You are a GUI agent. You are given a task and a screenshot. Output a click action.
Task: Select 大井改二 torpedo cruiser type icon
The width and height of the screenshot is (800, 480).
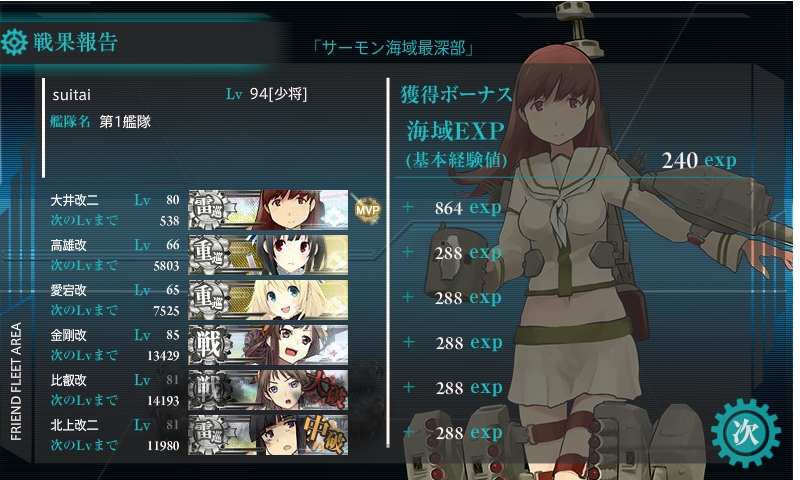pos(209,210)
